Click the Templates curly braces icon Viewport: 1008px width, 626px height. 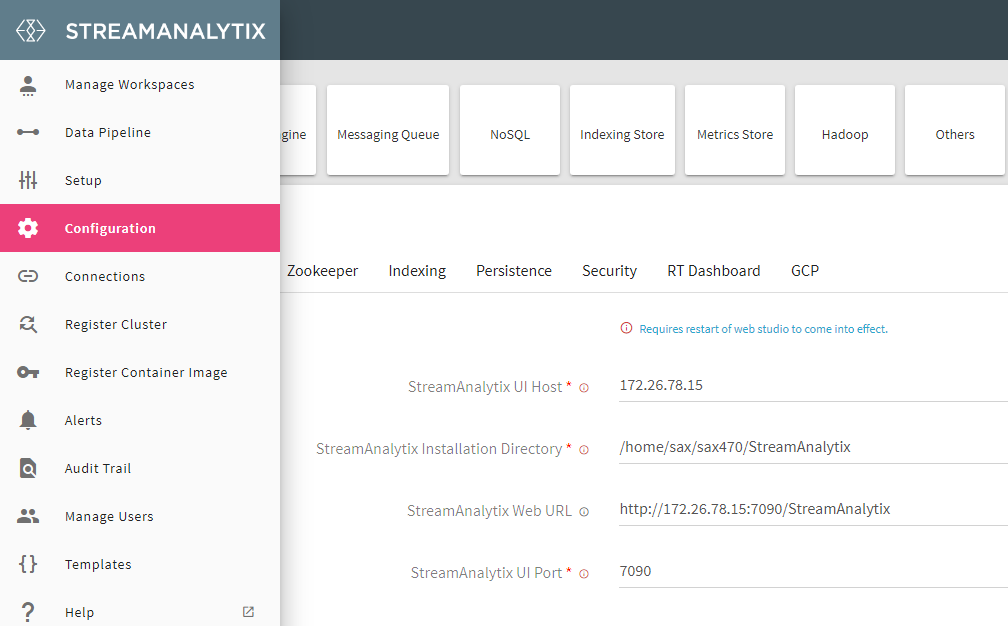tap(28, 564)
